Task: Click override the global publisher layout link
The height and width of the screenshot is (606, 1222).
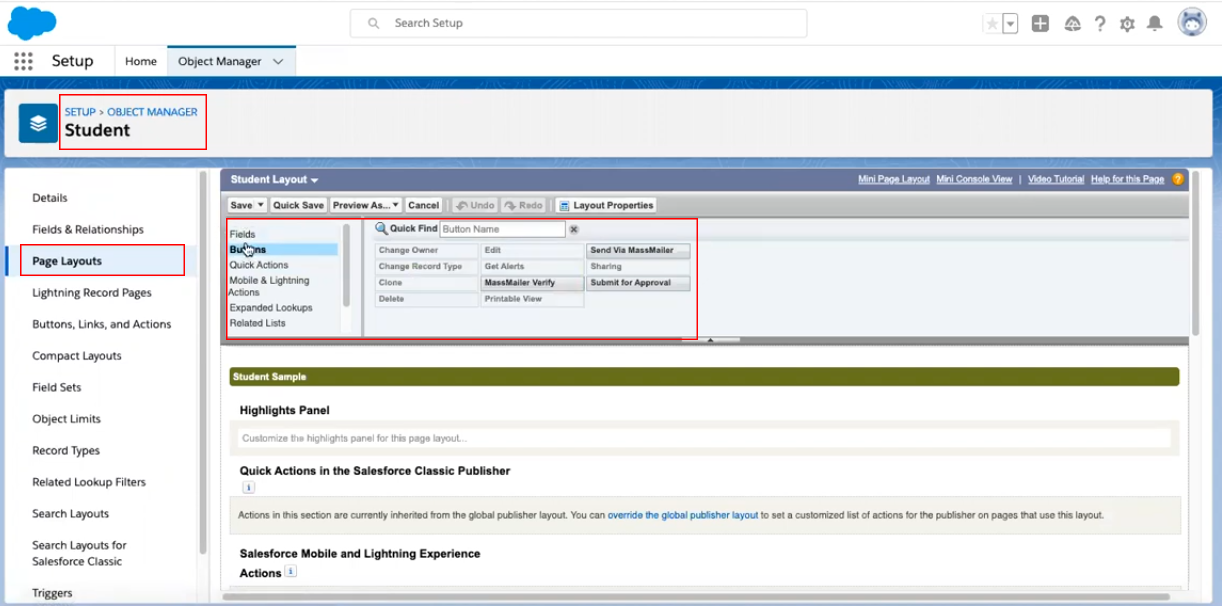Action: [683, 515]
